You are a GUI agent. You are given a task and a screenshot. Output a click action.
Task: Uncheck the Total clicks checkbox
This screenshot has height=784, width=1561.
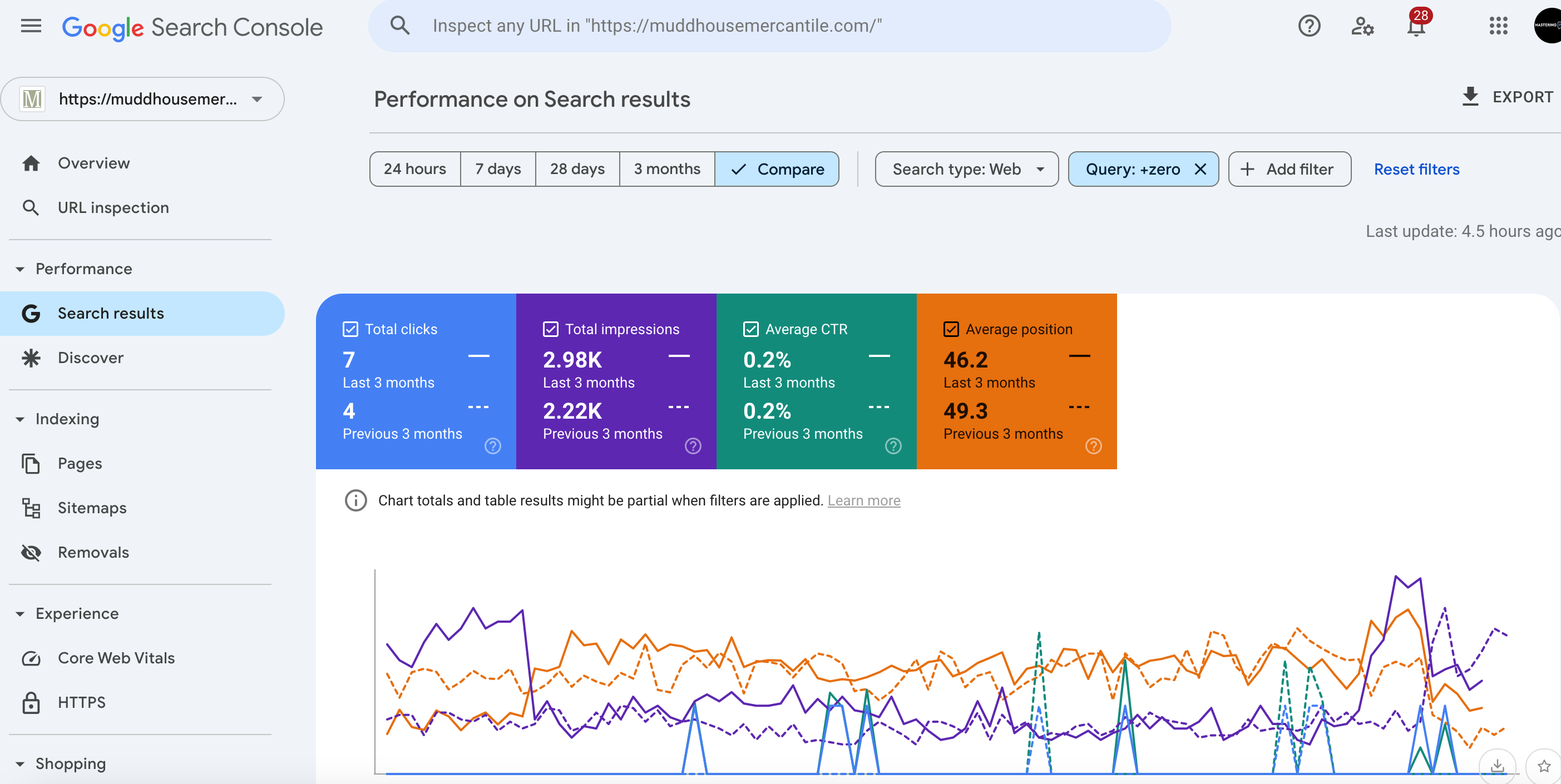coord(350,329)
